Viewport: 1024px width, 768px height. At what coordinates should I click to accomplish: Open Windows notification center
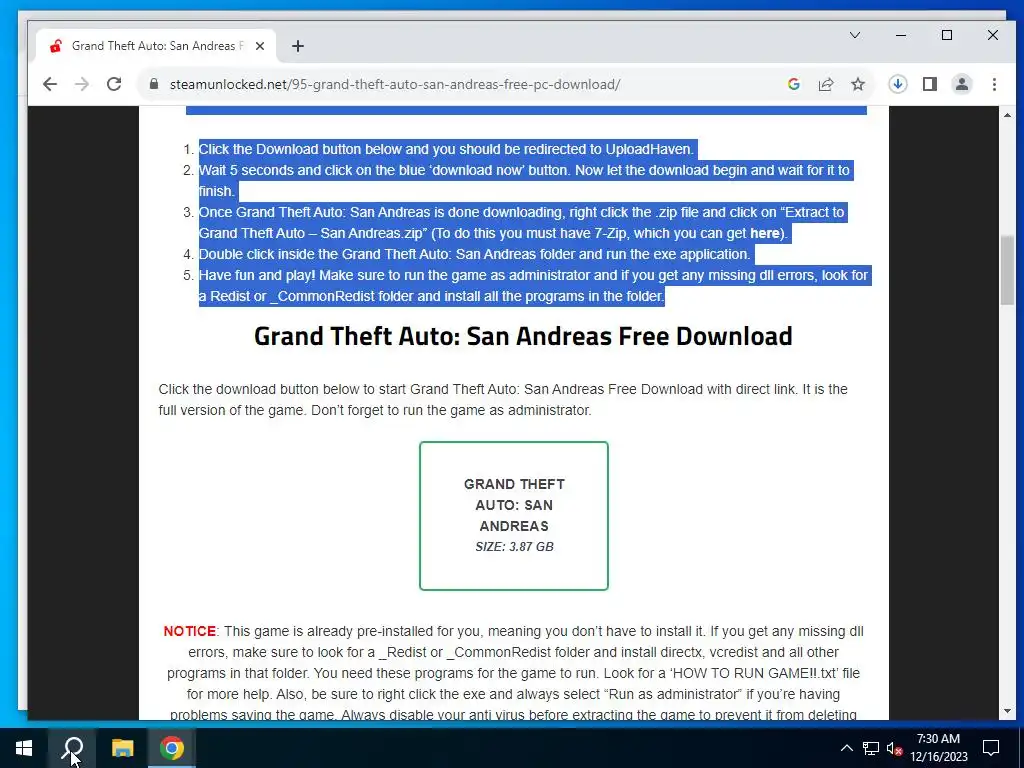pos(991,748)
